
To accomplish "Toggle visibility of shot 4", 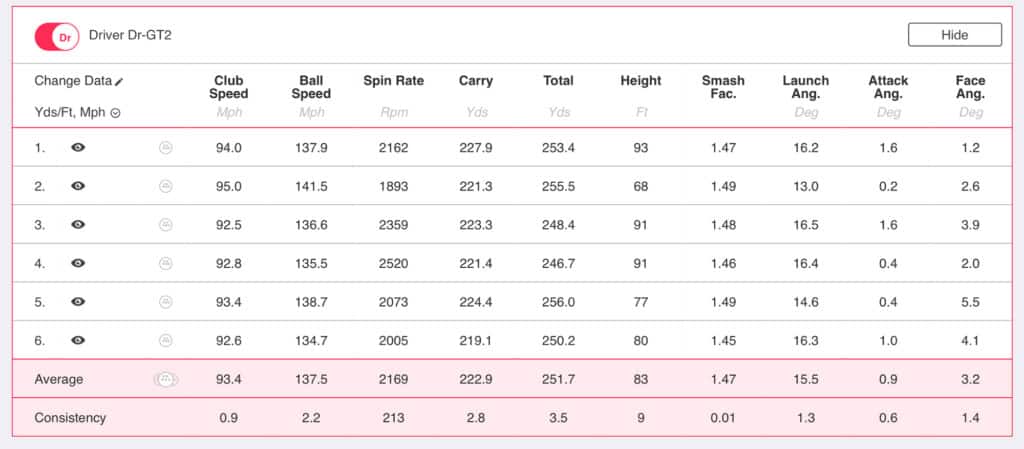I will coord(78,263).
